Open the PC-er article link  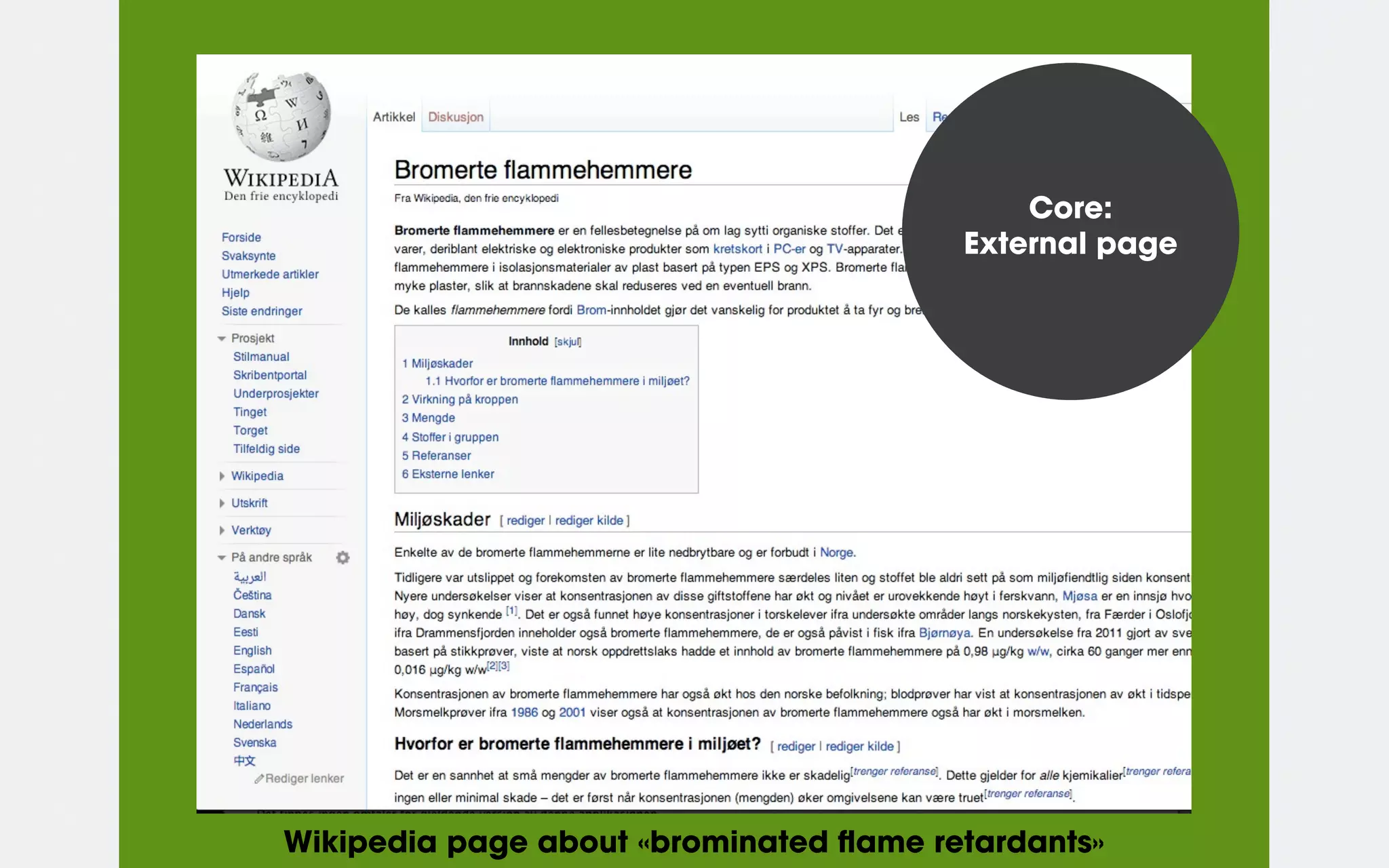pyautogui.click(x=789, y=249)
